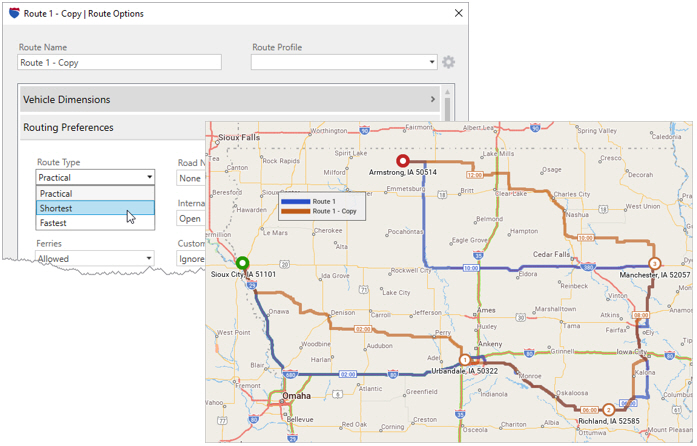Open route profile settings gear icon

point(449,62)
